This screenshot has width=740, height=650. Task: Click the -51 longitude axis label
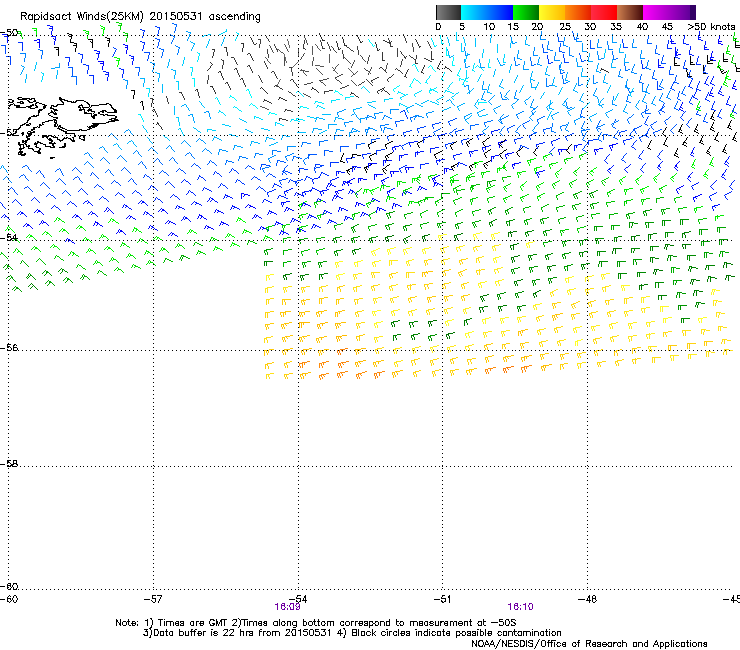442,599
